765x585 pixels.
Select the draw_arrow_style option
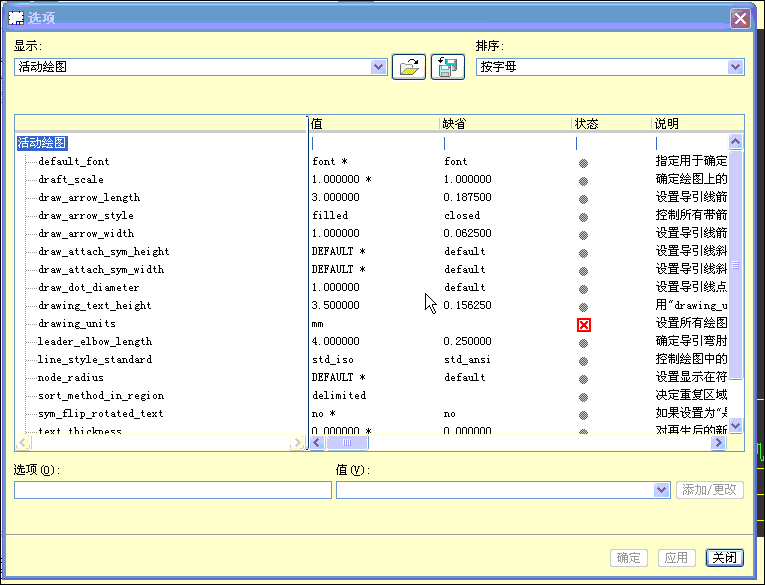coord(86,216)
